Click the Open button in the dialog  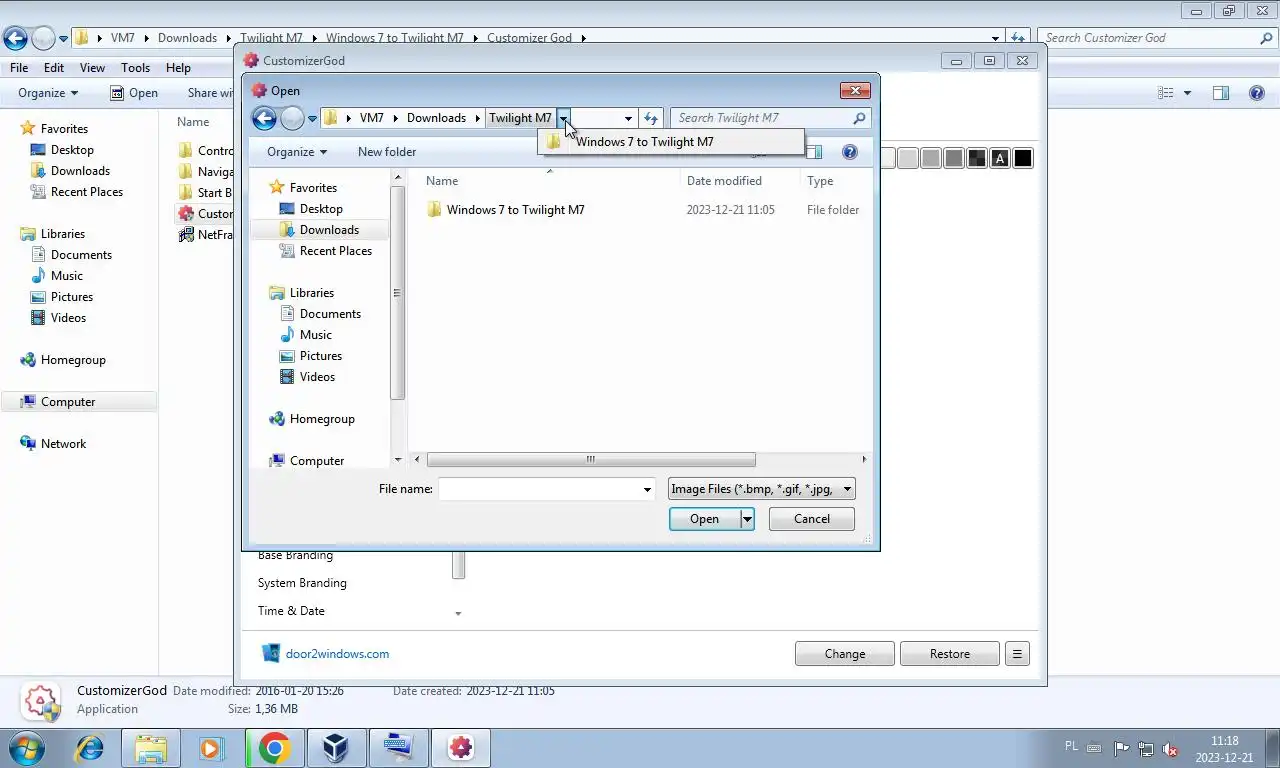pos(704,519)
